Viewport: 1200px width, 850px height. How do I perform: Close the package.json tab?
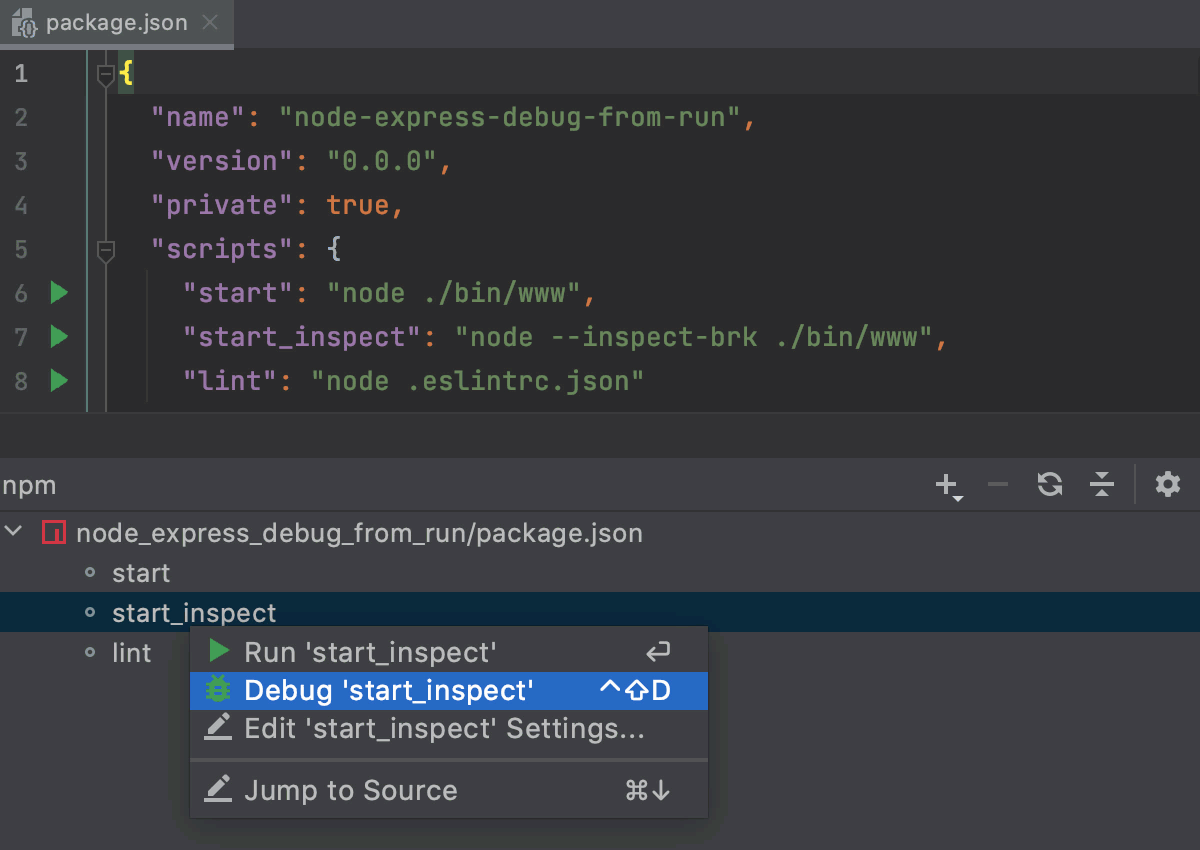click(x=209, y=22)
